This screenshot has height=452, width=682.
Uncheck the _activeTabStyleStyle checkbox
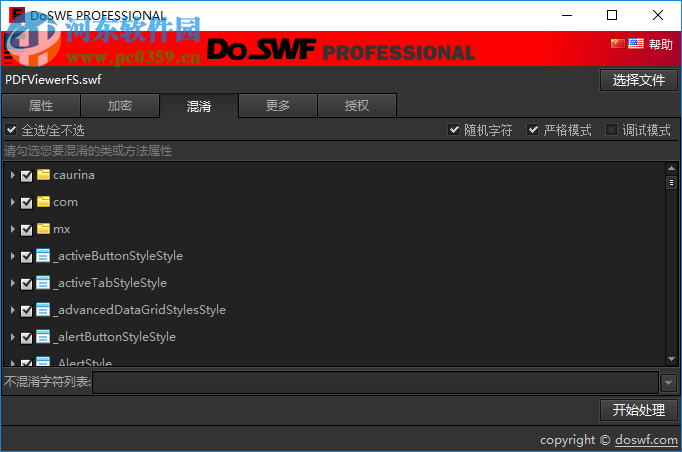coord(27,284)
